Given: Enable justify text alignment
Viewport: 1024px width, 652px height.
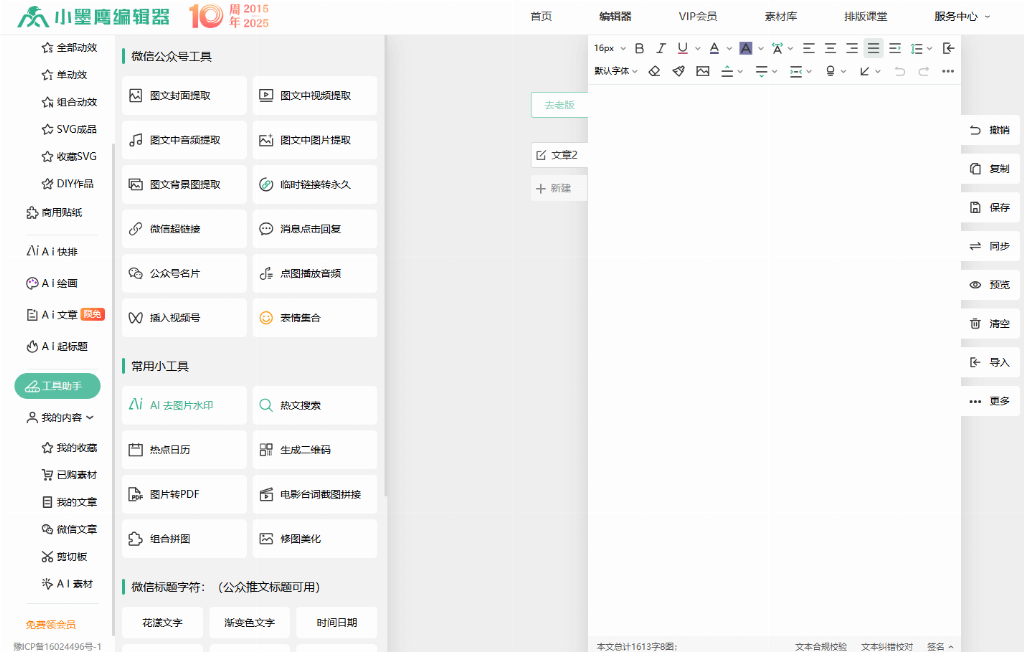Looking at the screenshot, I should point(873,48).
